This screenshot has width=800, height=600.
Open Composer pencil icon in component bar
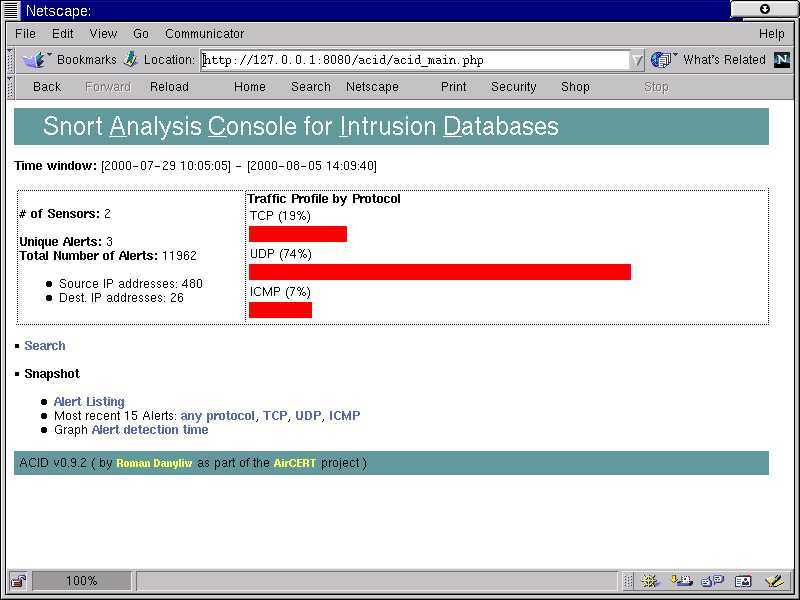pyautogui.click(x=774, y=581)
